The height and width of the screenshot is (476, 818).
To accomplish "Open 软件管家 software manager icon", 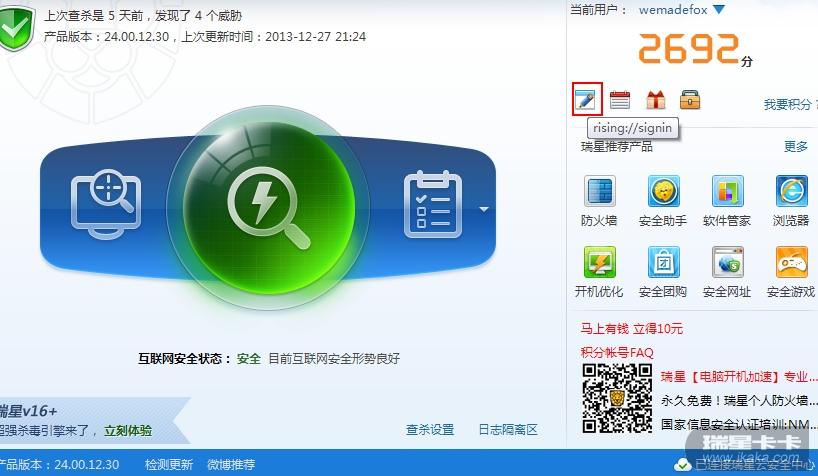I will (727, 192).
